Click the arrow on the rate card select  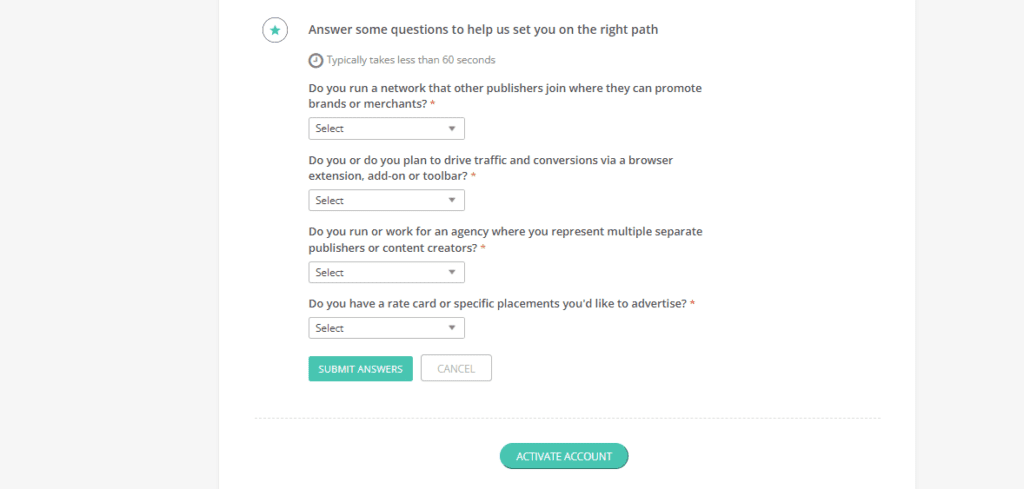click(x=452, y=328)
